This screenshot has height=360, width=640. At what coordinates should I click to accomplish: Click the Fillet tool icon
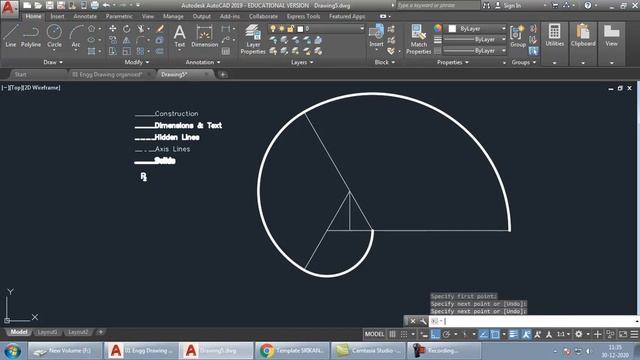(141, 40)
